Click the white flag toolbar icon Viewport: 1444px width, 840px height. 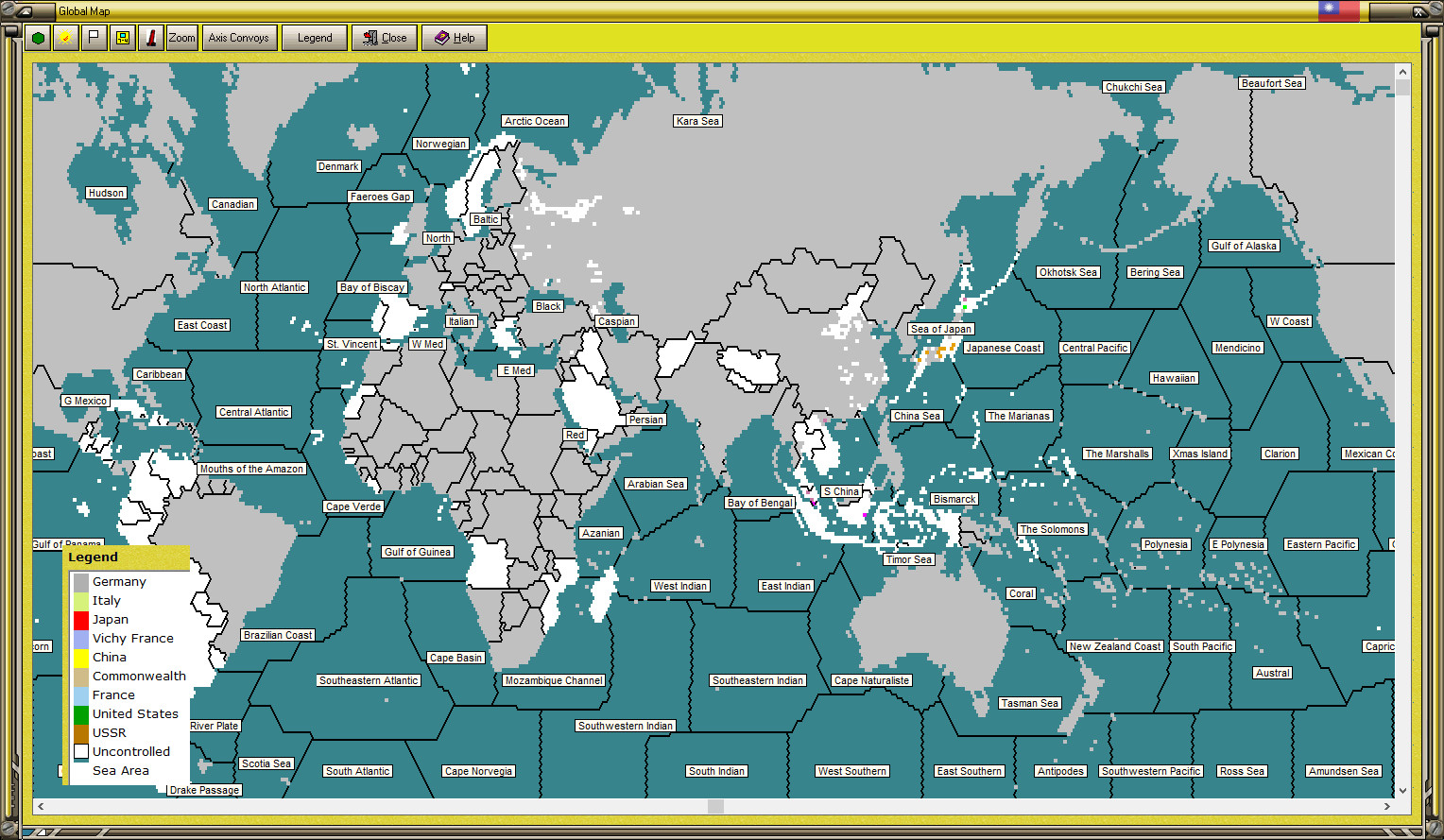[x=94, y=38]
